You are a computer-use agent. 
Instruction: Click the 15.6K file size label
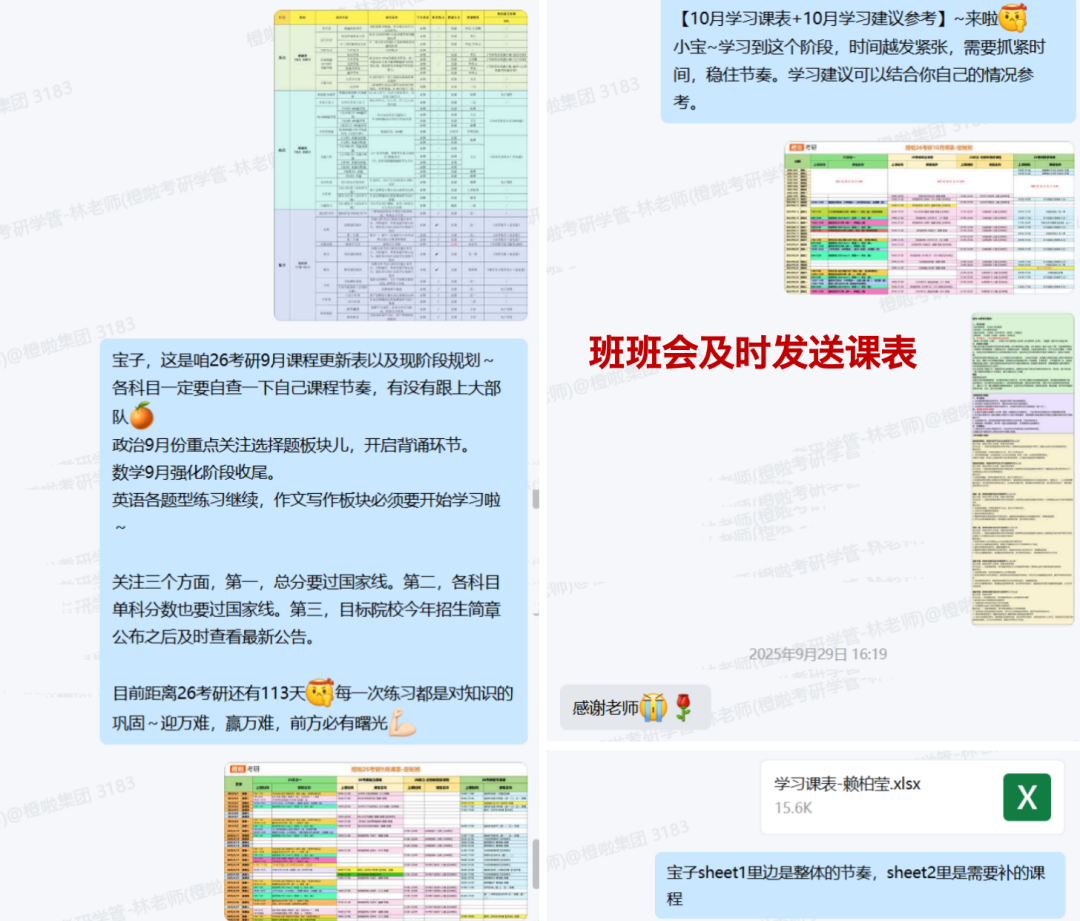pos(793,808)
